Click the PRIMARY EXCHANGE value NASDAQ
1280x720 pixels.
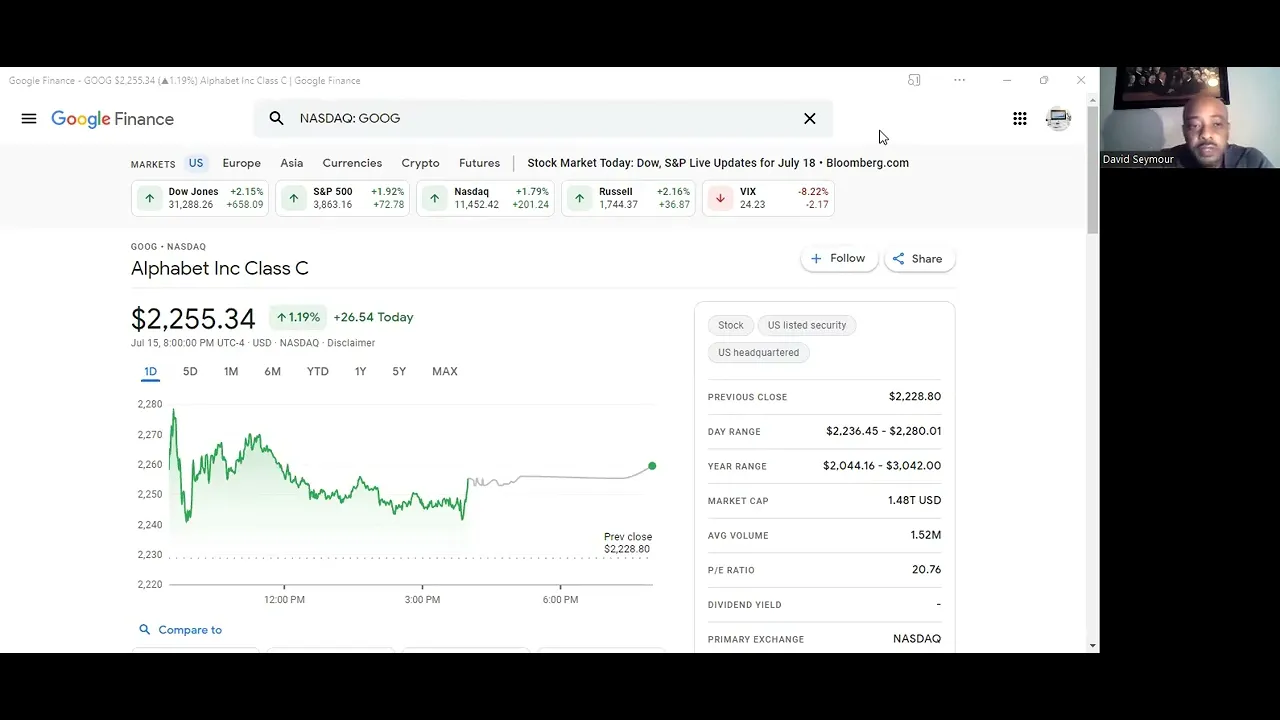[917, 638]
